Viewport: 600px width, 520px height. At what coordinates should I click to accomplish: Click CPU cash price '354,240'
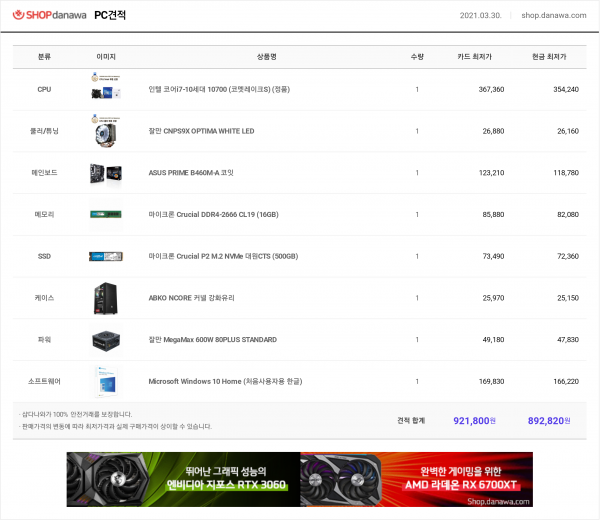[566, 90]
